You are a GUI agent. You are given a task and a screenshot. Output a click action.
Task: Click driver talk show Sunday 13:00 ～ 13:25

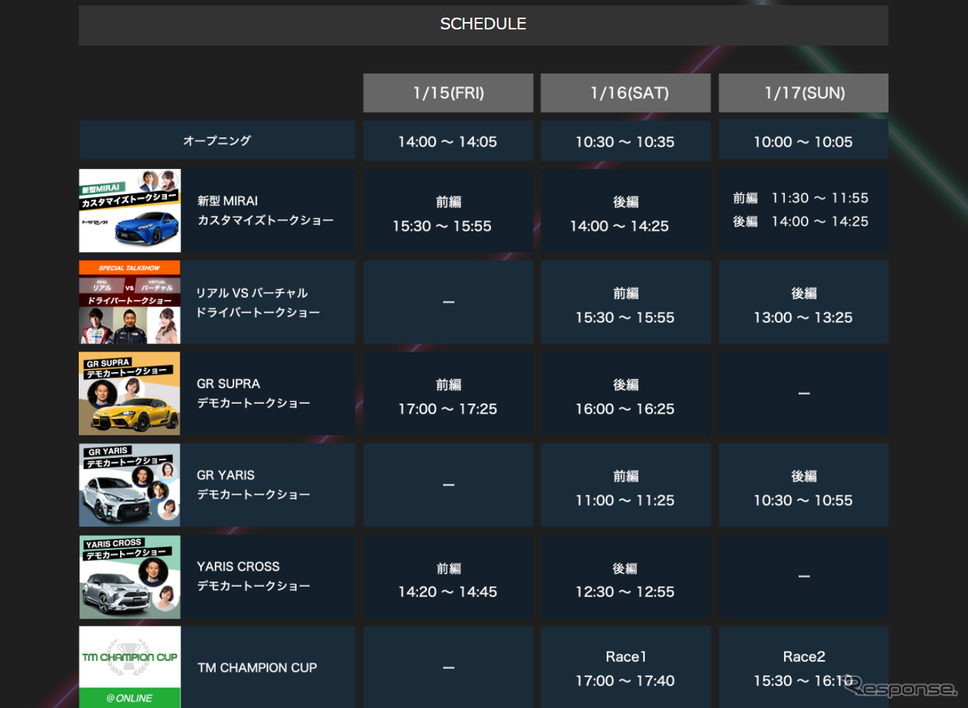(x=803, y=317)
